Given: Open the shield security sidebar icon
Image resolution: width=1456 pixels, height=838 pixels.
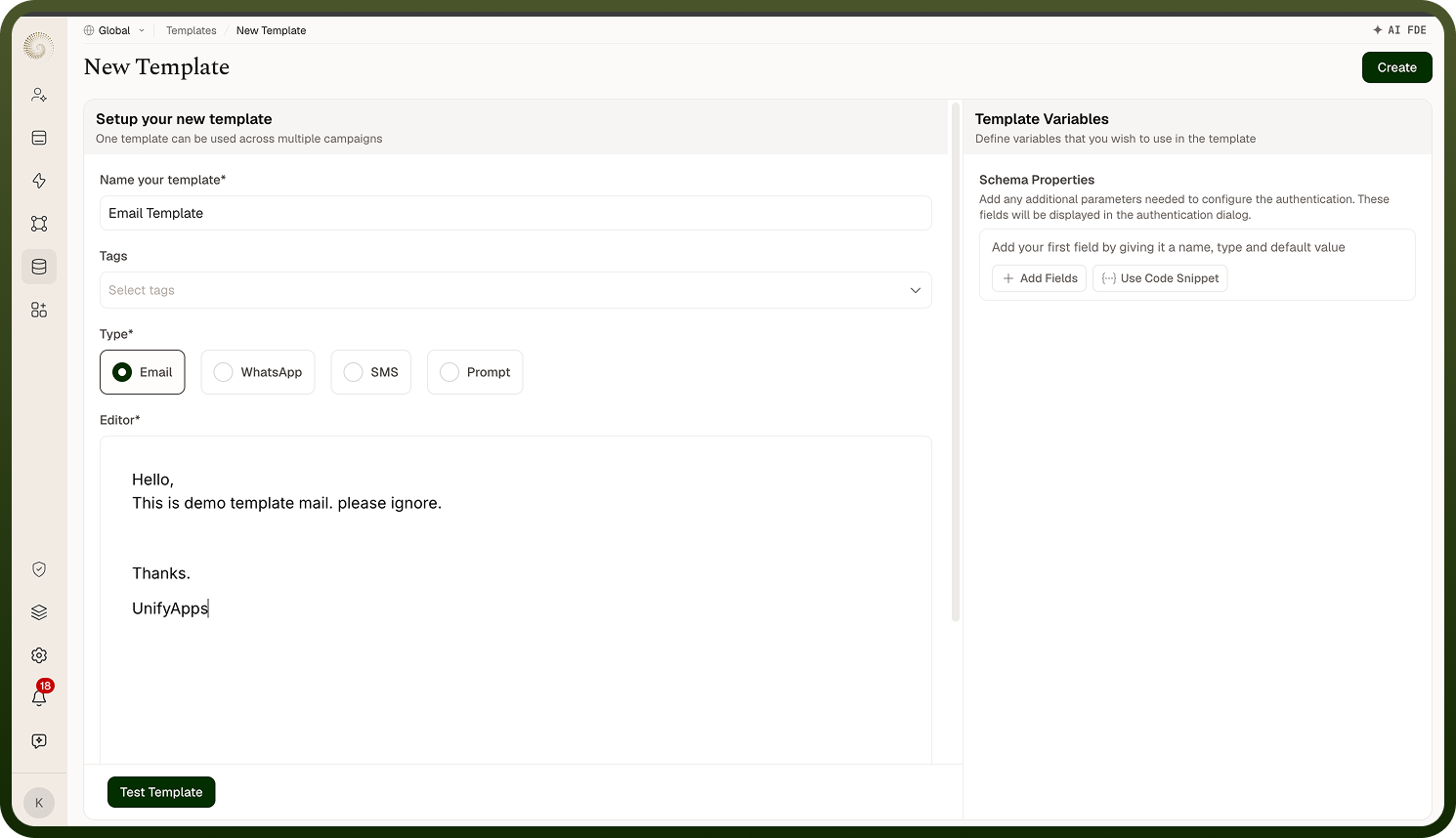Looking at the screenshot, I should point(39,569).
